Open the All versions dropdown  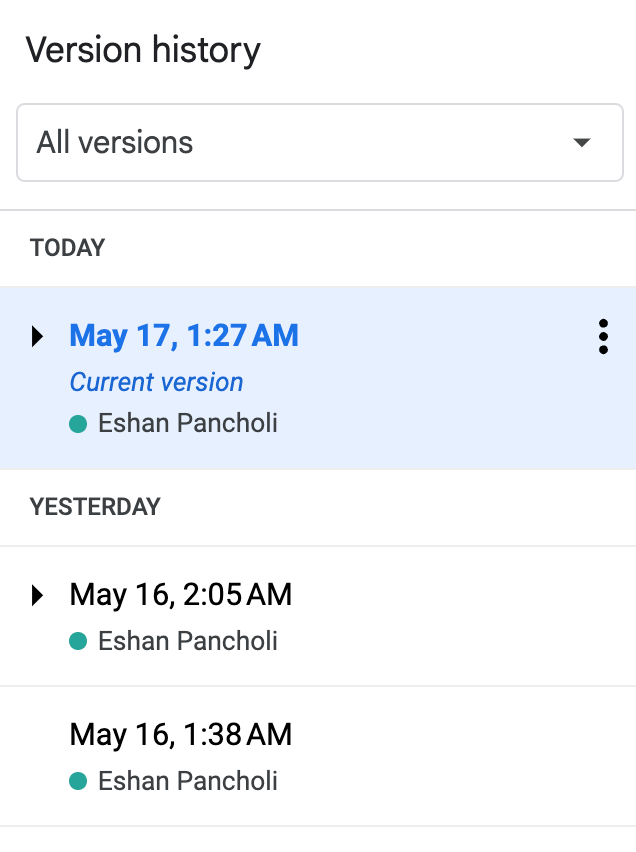tap(319, 142)
